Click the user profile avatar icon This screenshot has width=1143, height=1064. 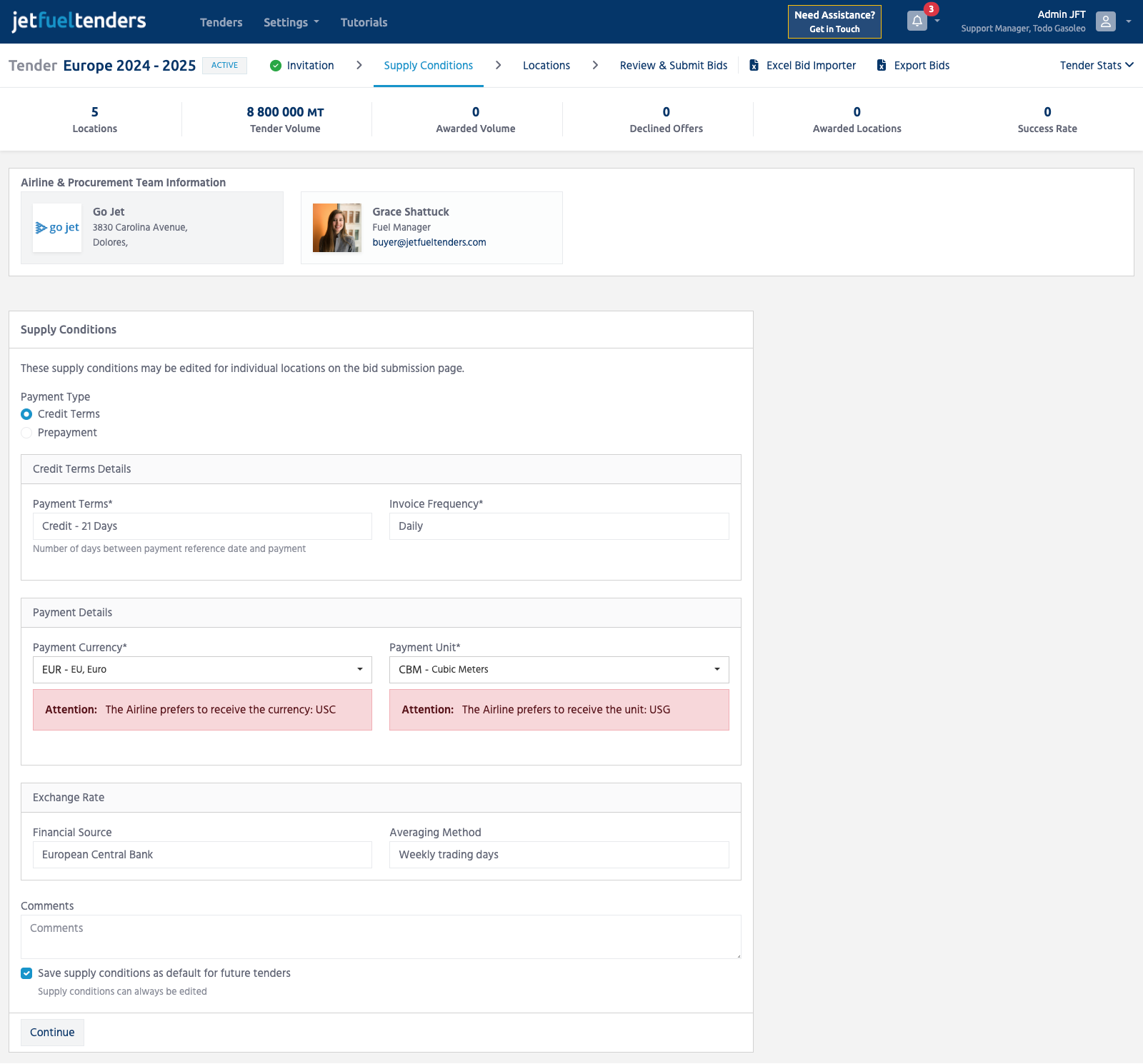click(1105, 21)
